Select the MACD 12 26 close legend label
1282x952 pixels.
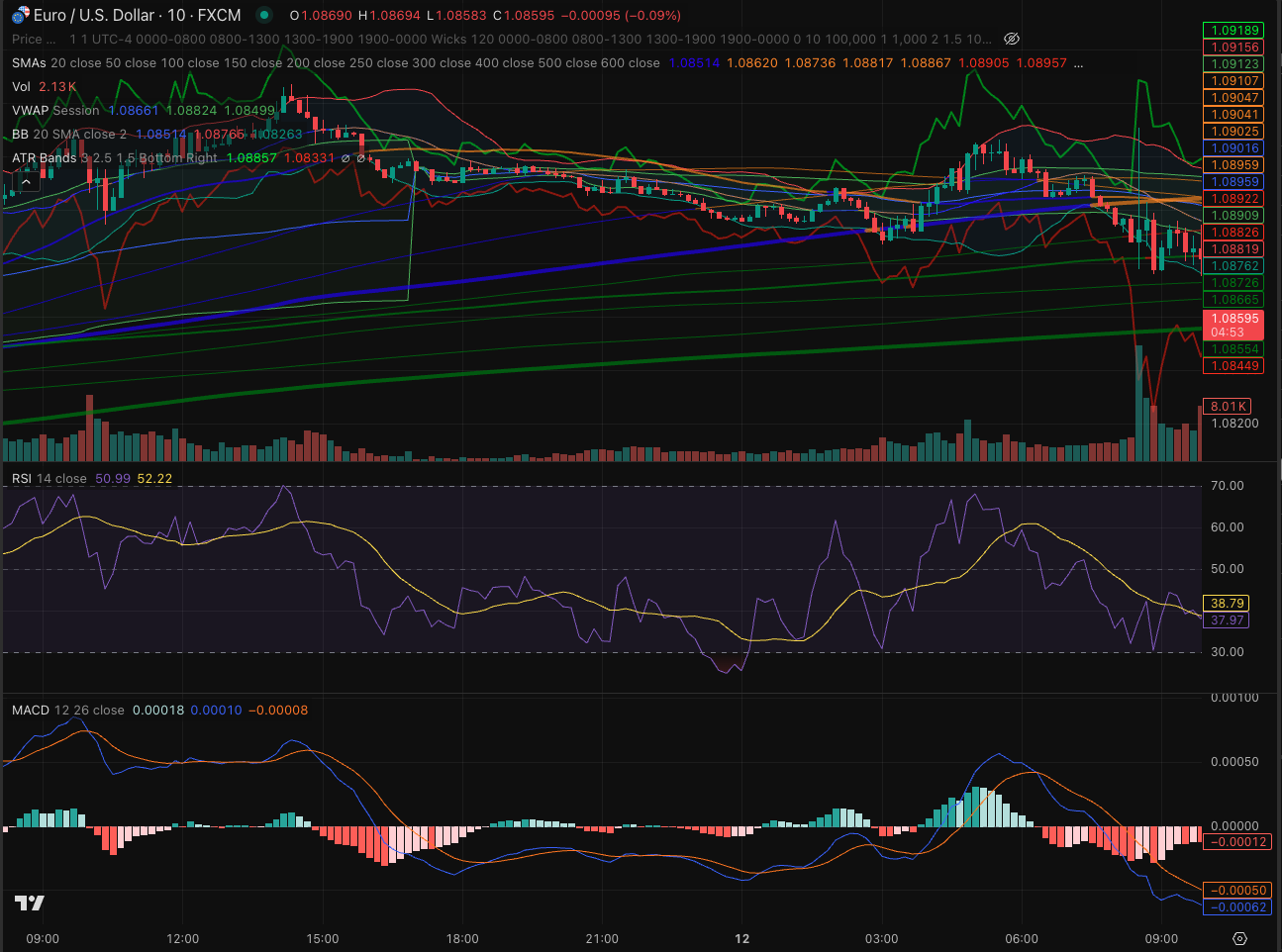click(x=68, y=710)
